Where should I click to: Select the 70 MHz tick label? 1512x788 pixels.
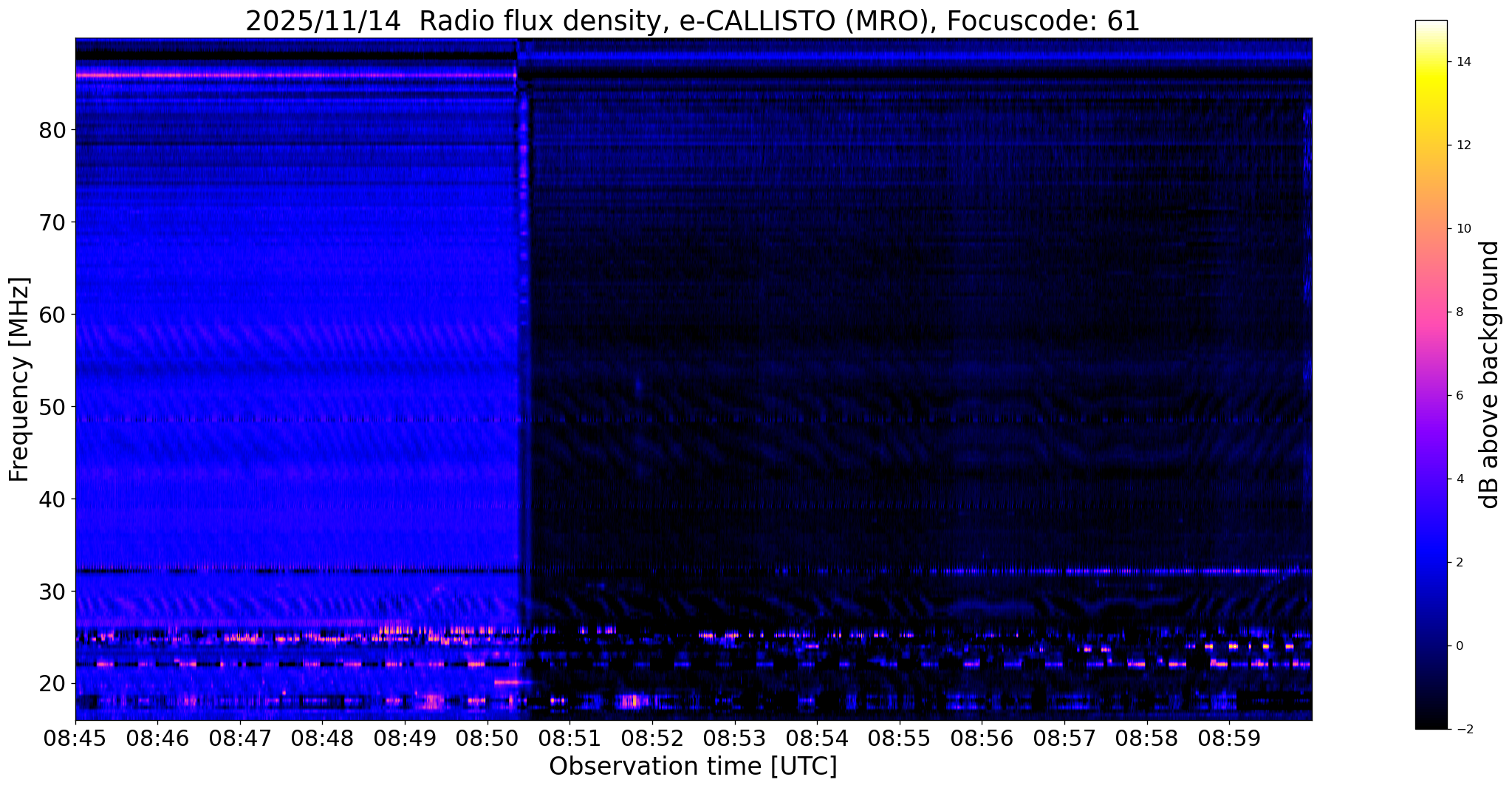[52, 222]
